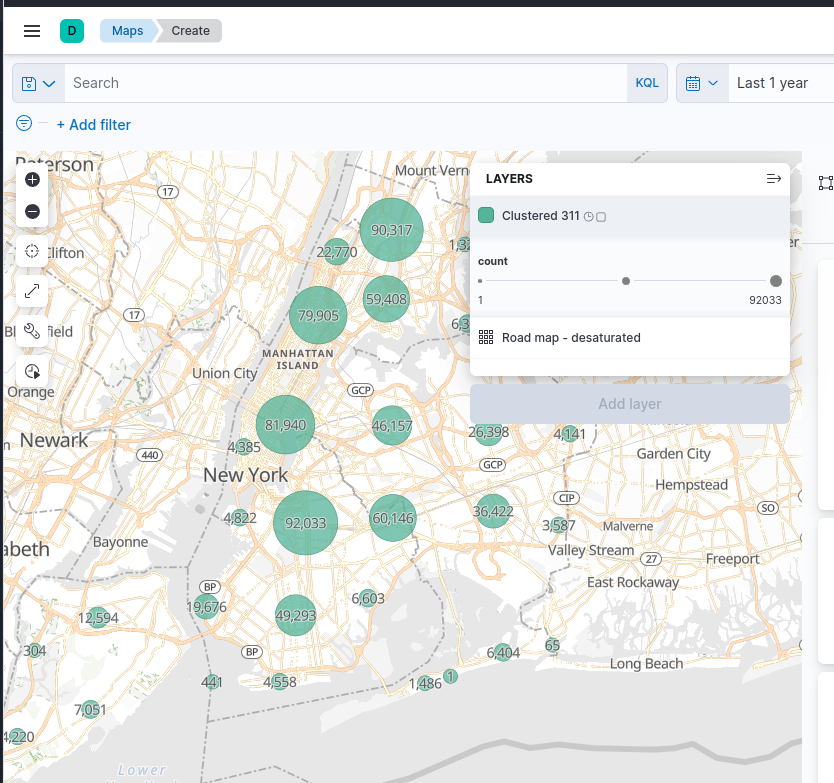This screenshot has height=783, width=834.
Task: Click the 92,033 cluster circle
Action: (x=305, y=523)
